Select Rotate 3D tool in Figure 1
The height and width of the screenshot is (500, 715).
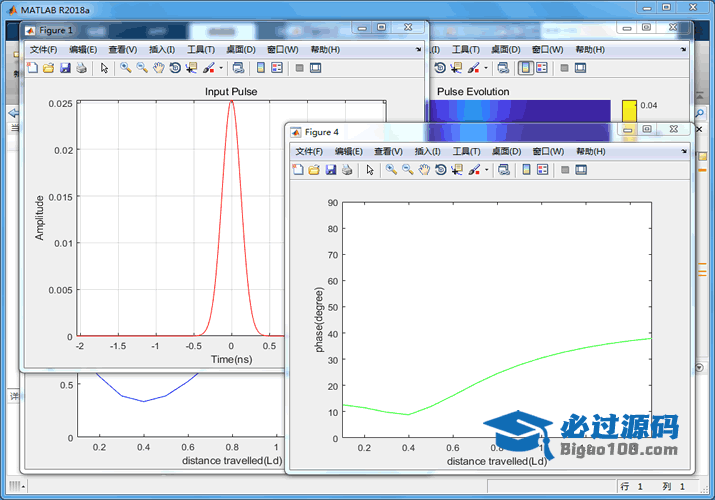(175, 68)
